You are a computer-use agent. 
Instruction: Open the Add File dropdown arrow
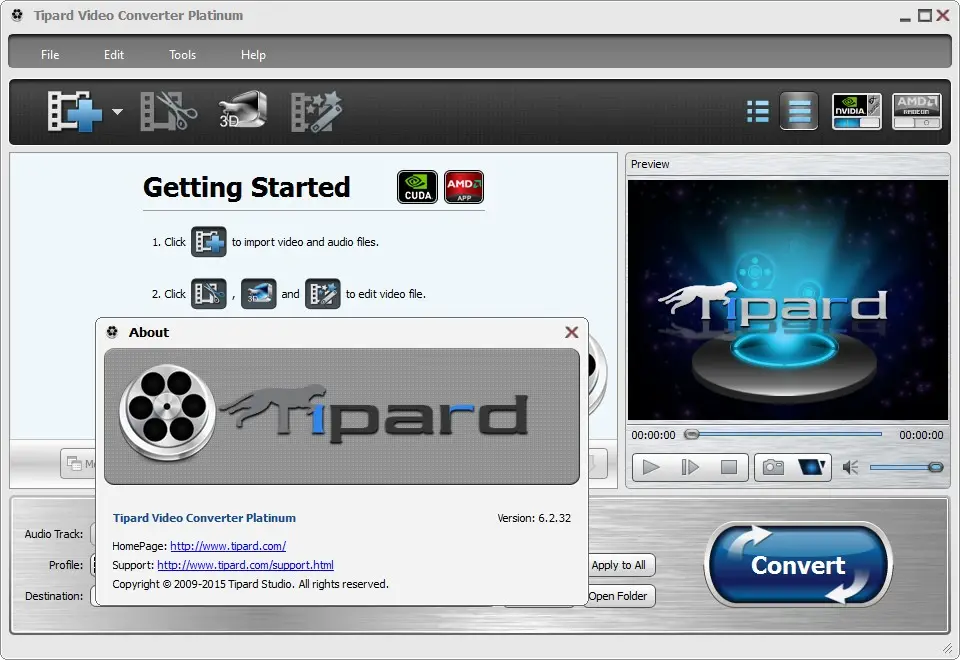(118, 111)
